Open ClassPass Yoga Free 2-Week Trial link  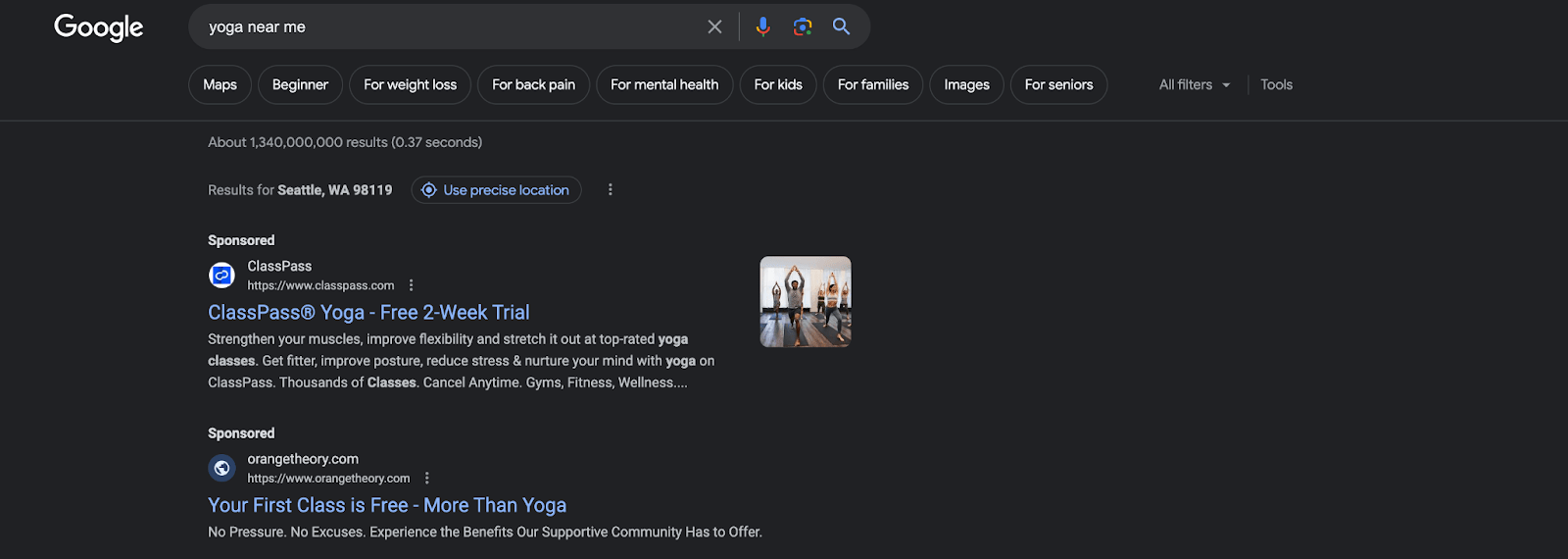point(368,313)
